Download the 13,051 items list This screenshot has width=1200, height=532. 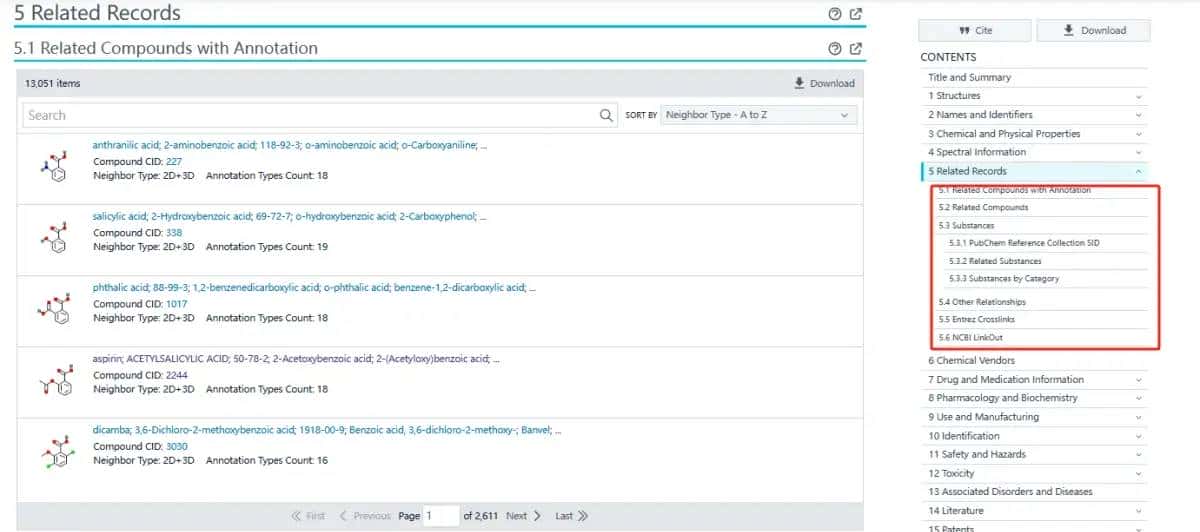[x=824, y=83]
